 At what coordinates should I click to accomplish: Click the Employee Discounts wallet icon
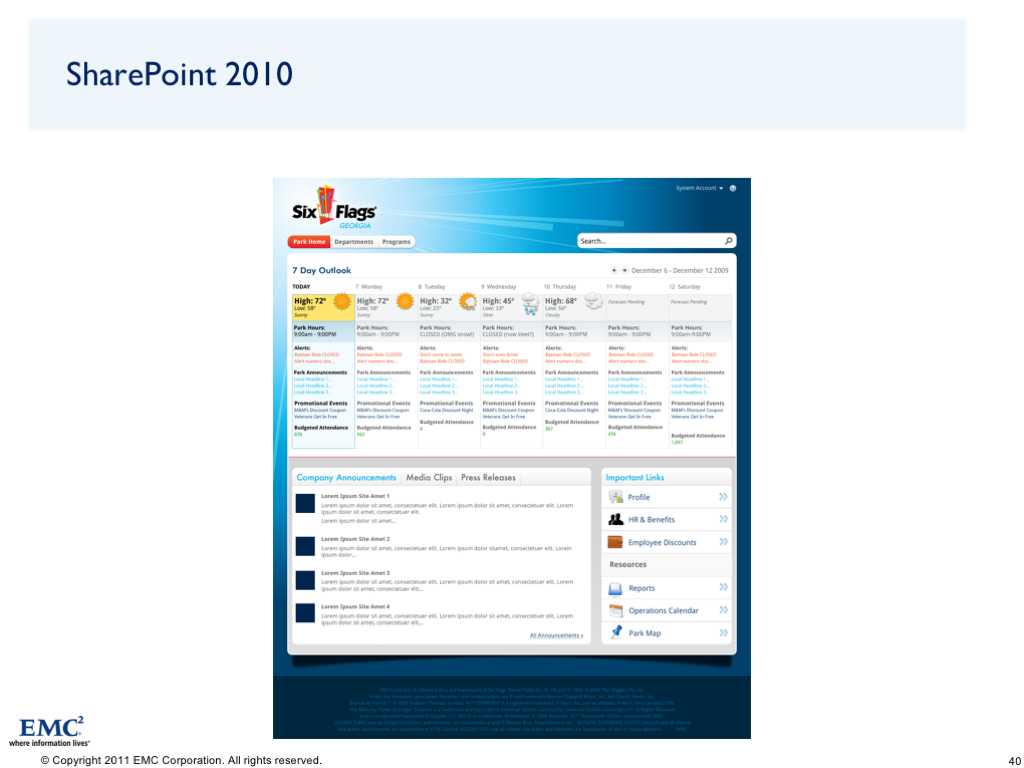pyautogui.click(x=615, y=542)
